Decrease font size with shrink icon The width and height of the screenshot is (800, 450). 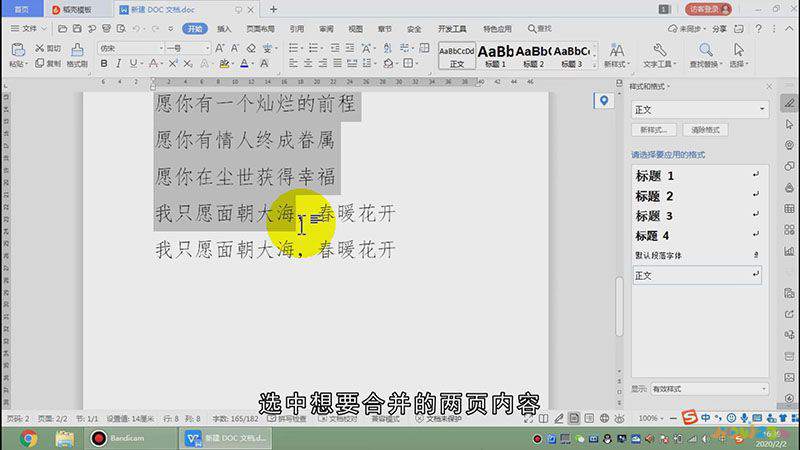tap(235, 48)
